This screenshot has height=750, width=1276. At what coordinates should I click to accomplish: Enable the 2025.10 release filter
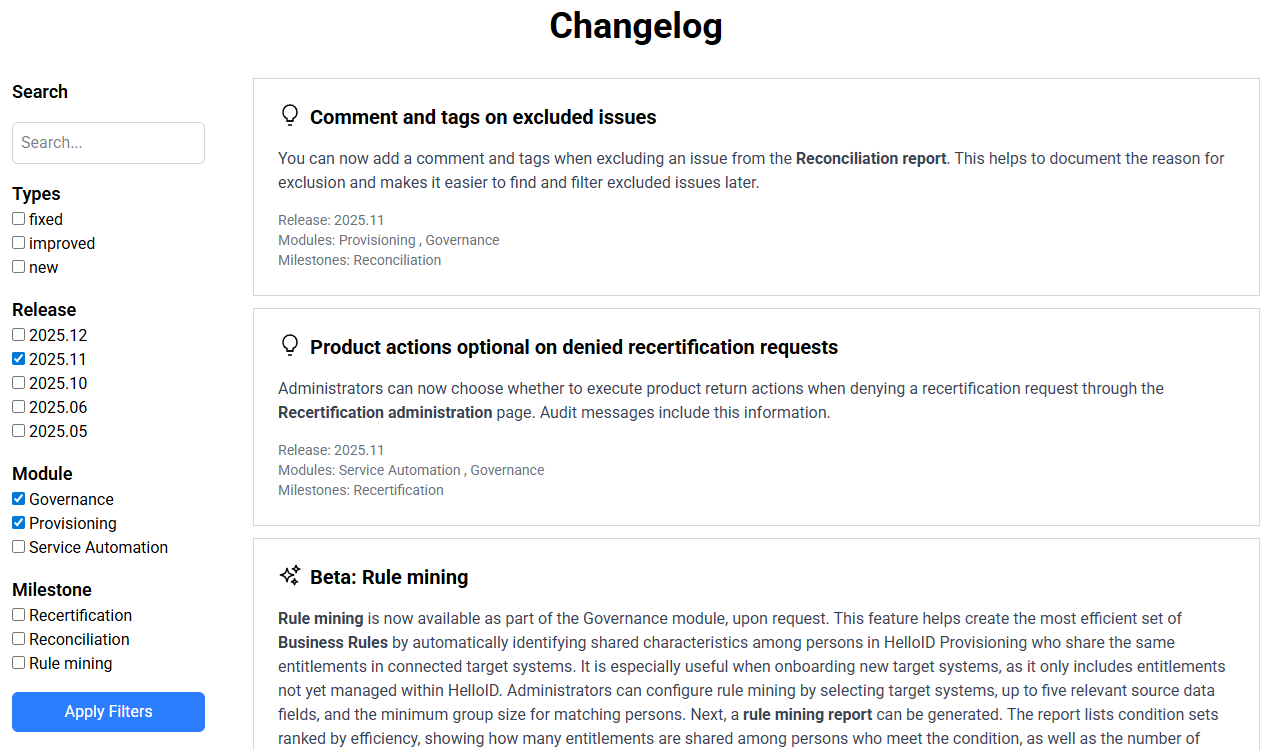click(17, 382)
